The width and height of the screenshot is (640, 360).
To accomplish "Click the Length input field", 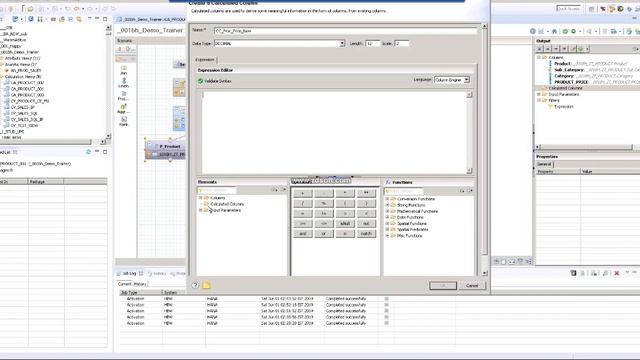I will (x=372, y=43).
